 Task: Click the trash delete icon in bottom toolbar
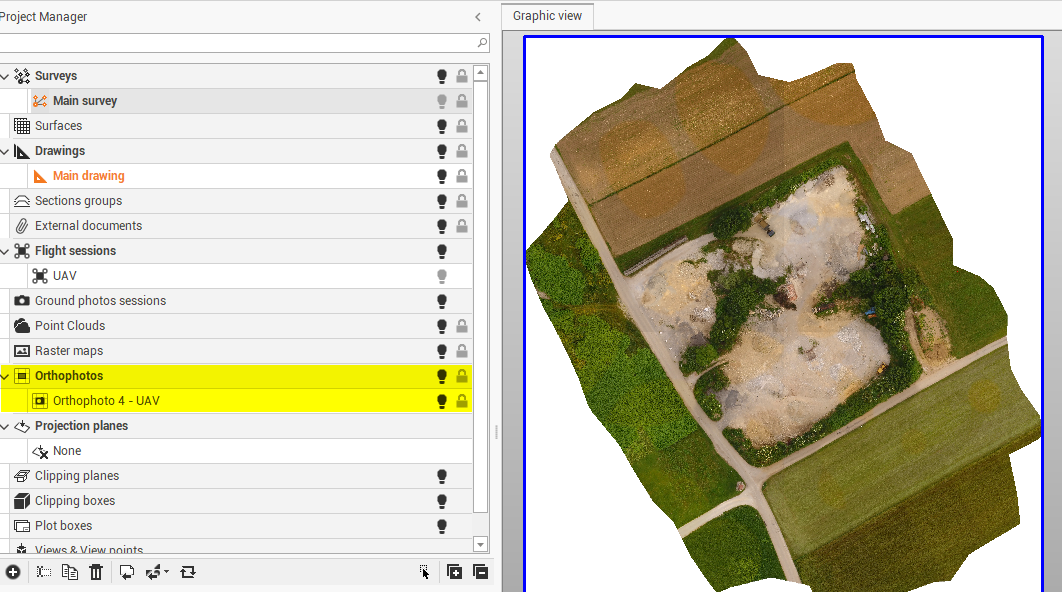point(96,572)
